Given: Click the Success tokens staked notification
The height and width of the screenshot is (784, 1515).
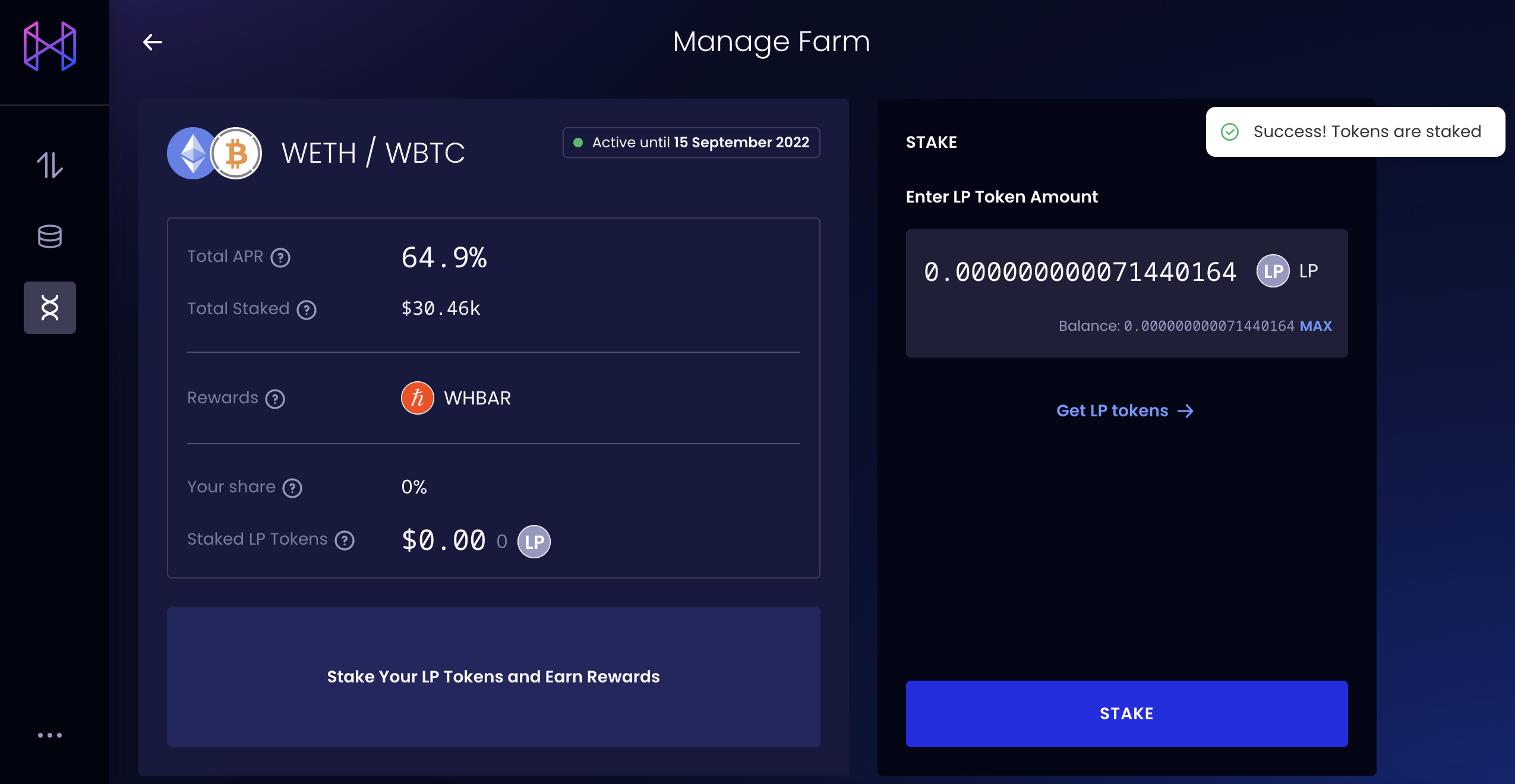Looking at the screenshot, I should (1355, 132).
